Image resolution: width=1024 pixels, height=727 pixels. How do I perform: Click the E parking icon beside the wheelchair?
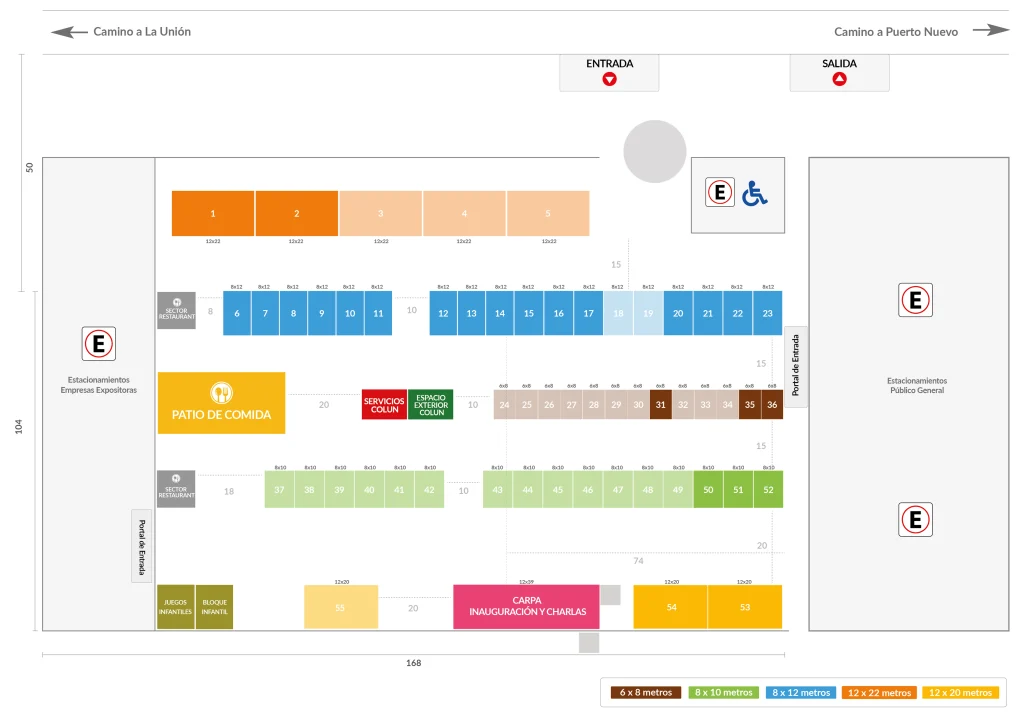tap(720, 192)
